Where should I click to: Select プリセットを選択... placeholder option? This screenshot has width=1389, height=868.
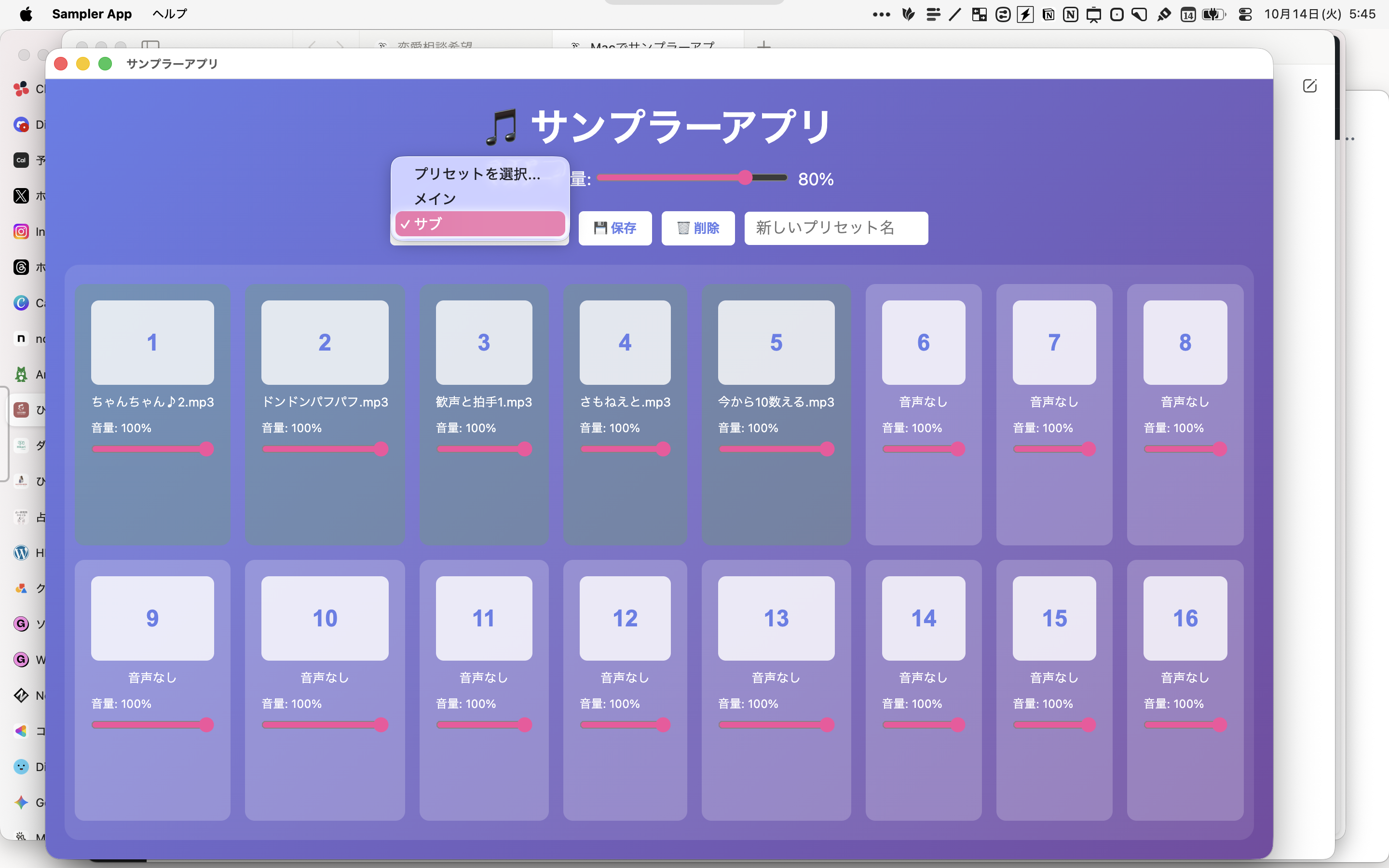pyautogui.click(x=477, y=174)
